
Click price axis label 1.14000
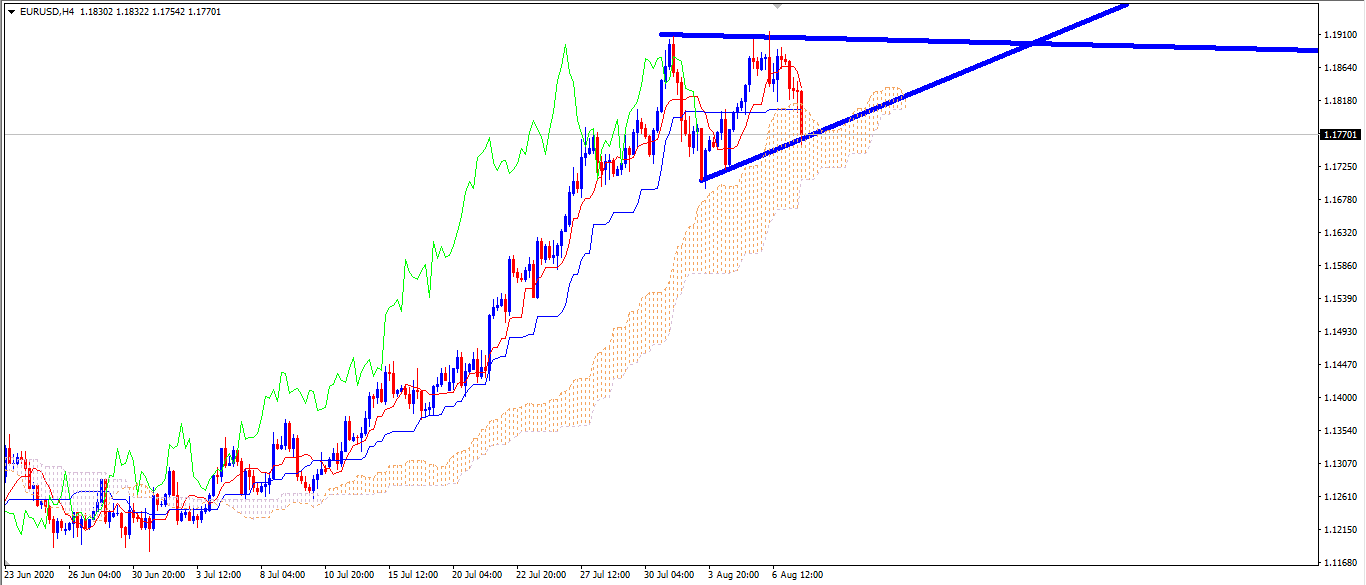[1339, 398]
